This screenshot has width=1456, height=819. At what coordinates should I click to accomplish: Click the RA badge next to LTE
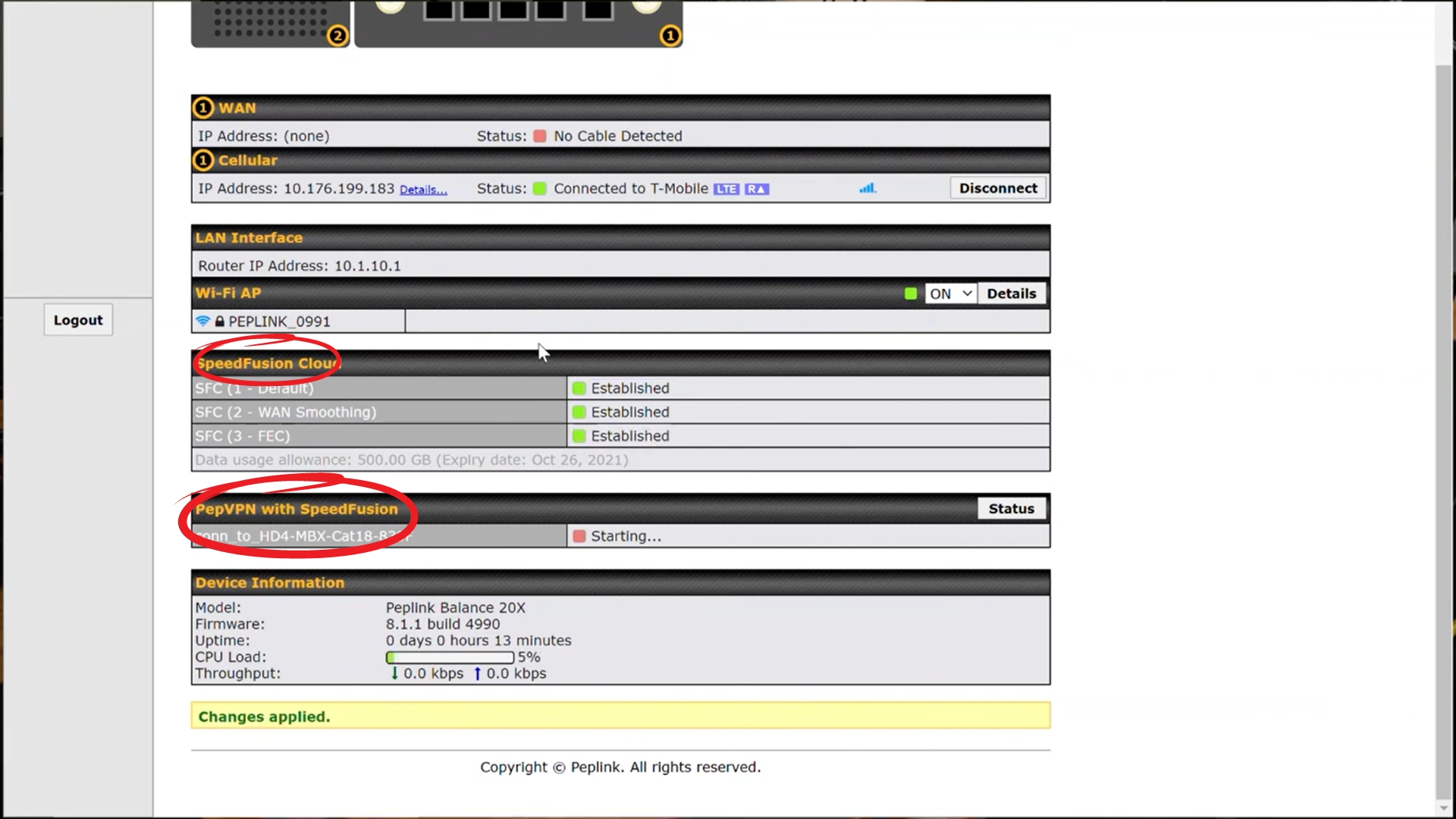click(756, 189)
